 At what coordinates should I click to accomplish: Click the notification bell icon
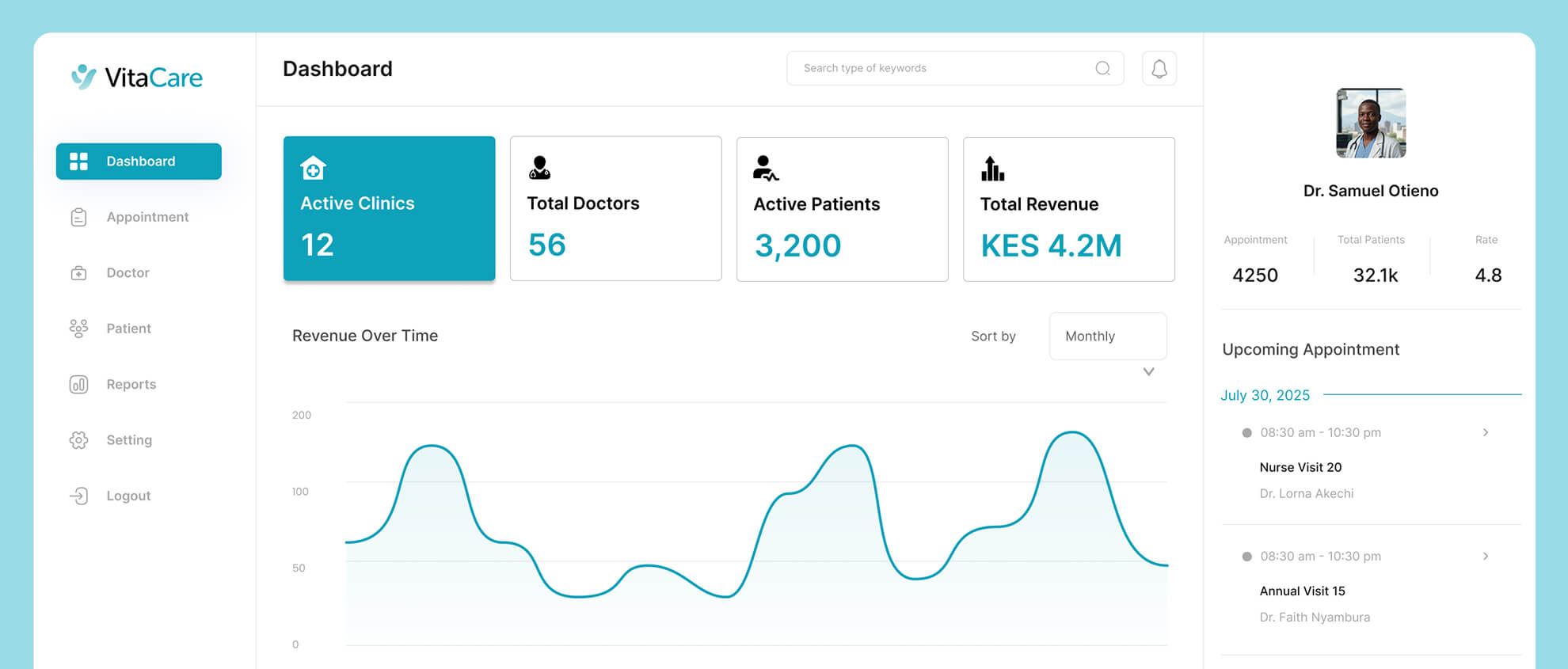[1159, 69]
